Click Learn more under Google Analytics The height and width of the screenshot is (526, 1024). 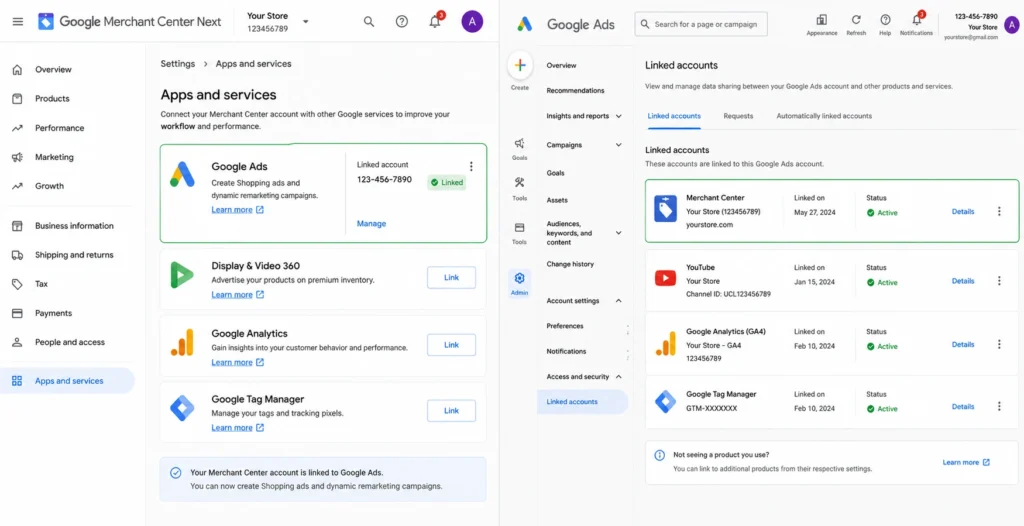click(x=238, y=362)
